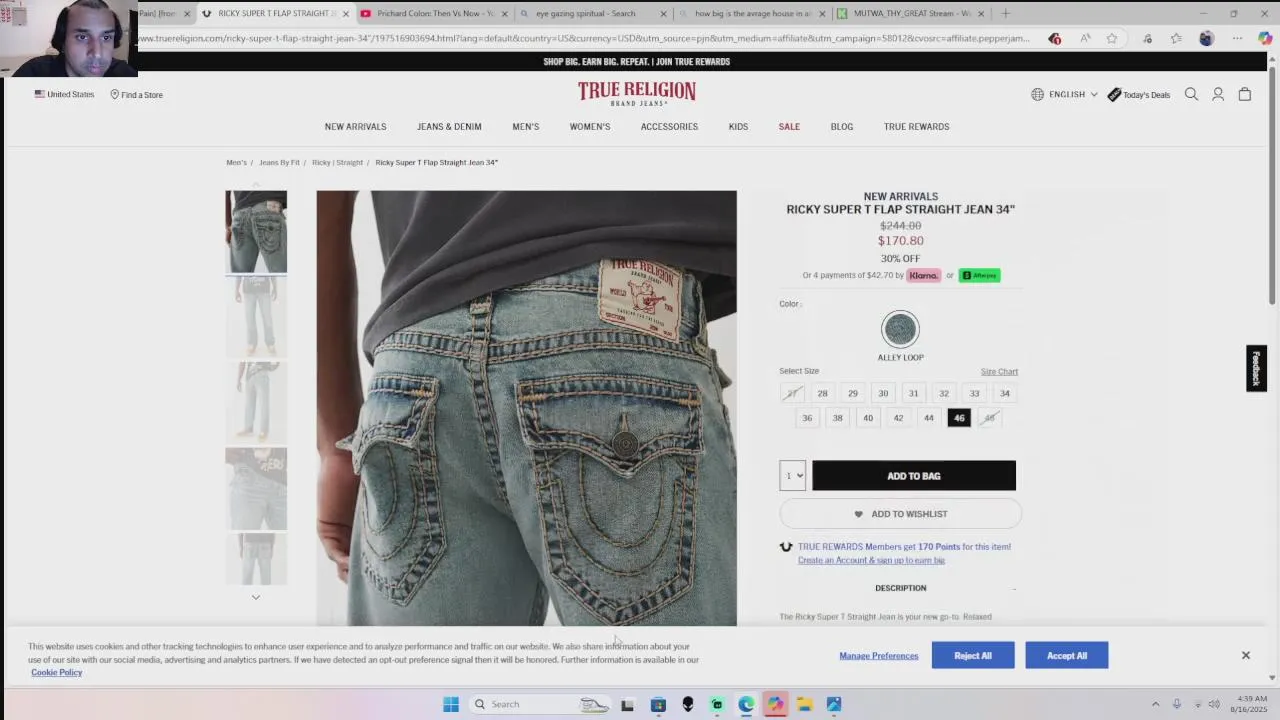This screenshot has height=720, width=1280.
Task: Show hidden system tray icons
Action: click(1155, 704)
